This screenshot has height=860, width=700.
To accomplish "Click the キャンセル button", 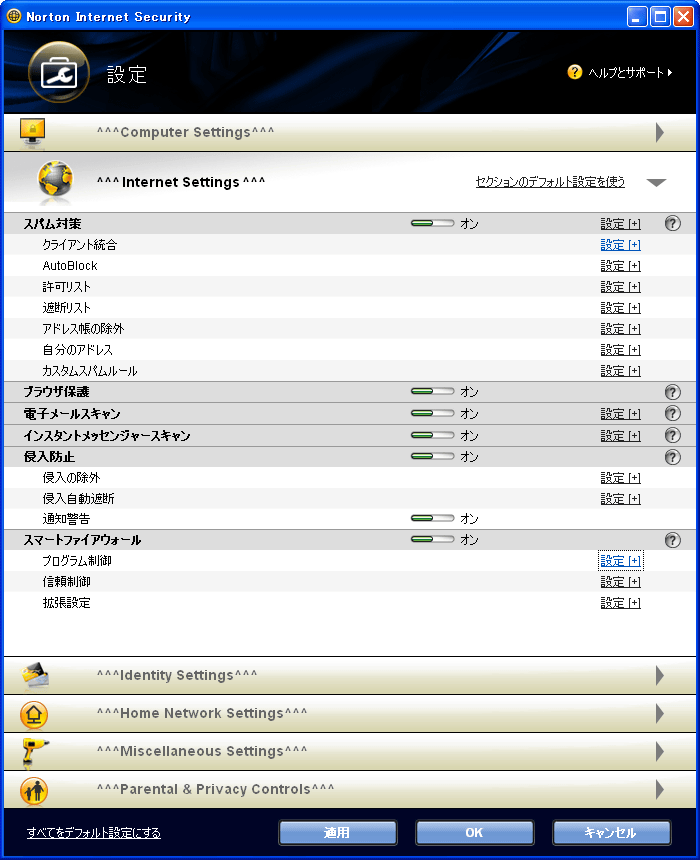I will (x=611, y=833).
